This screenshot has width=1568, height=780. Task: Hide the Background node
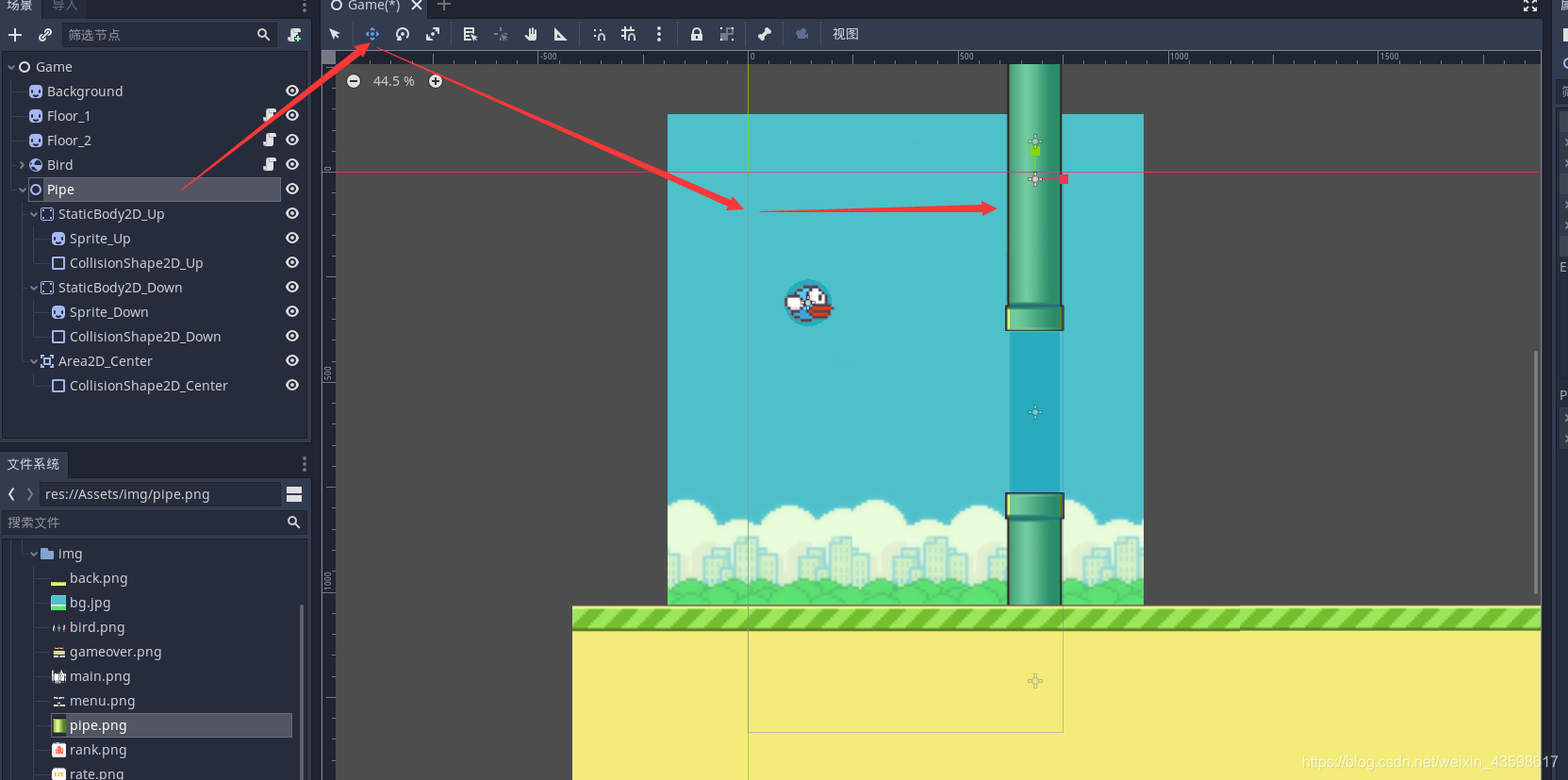click(292, 91)
